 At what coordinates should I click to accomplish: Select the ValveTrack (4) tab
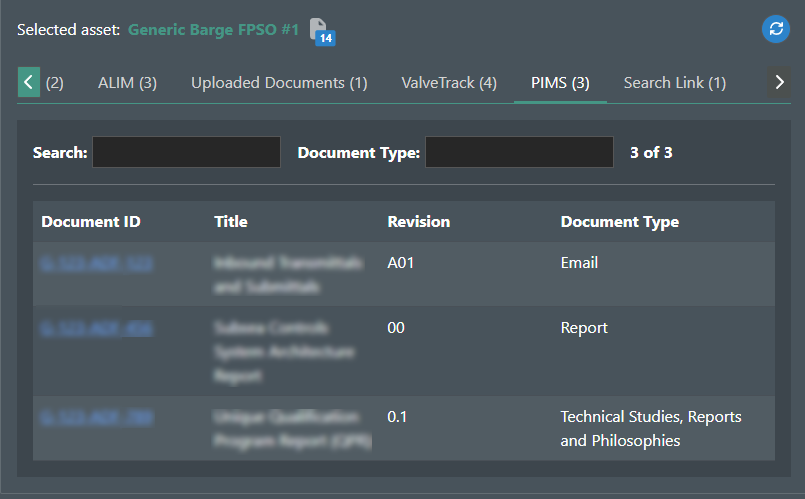point(448,83)
